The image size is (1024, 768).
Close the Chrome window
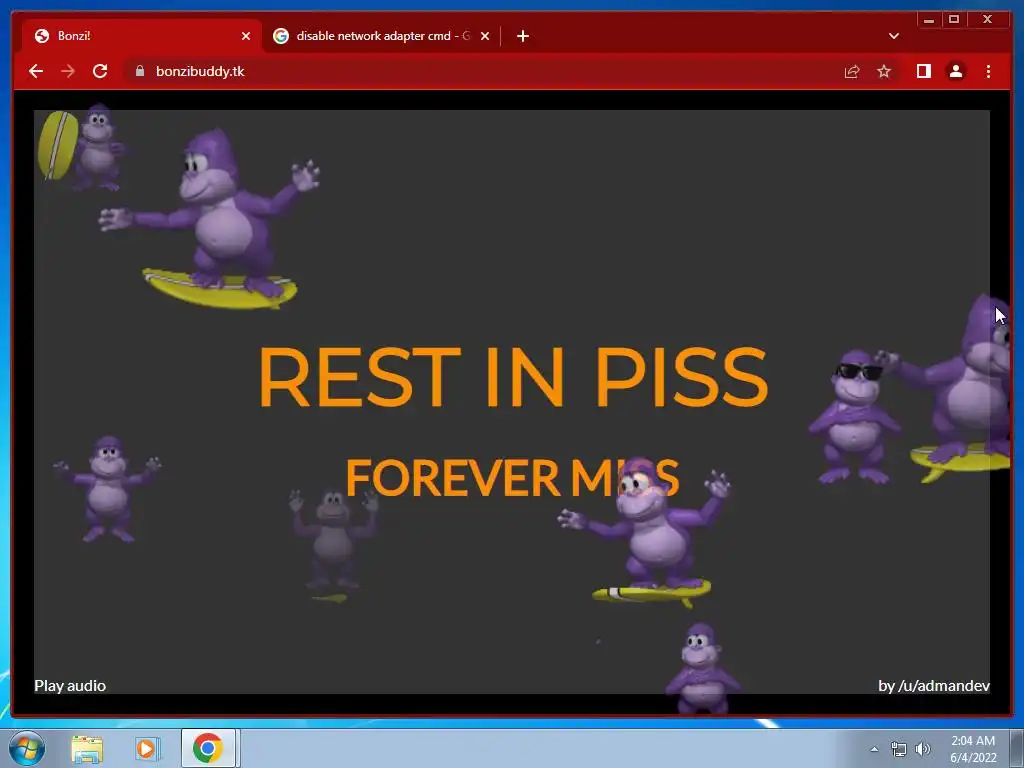987,20
